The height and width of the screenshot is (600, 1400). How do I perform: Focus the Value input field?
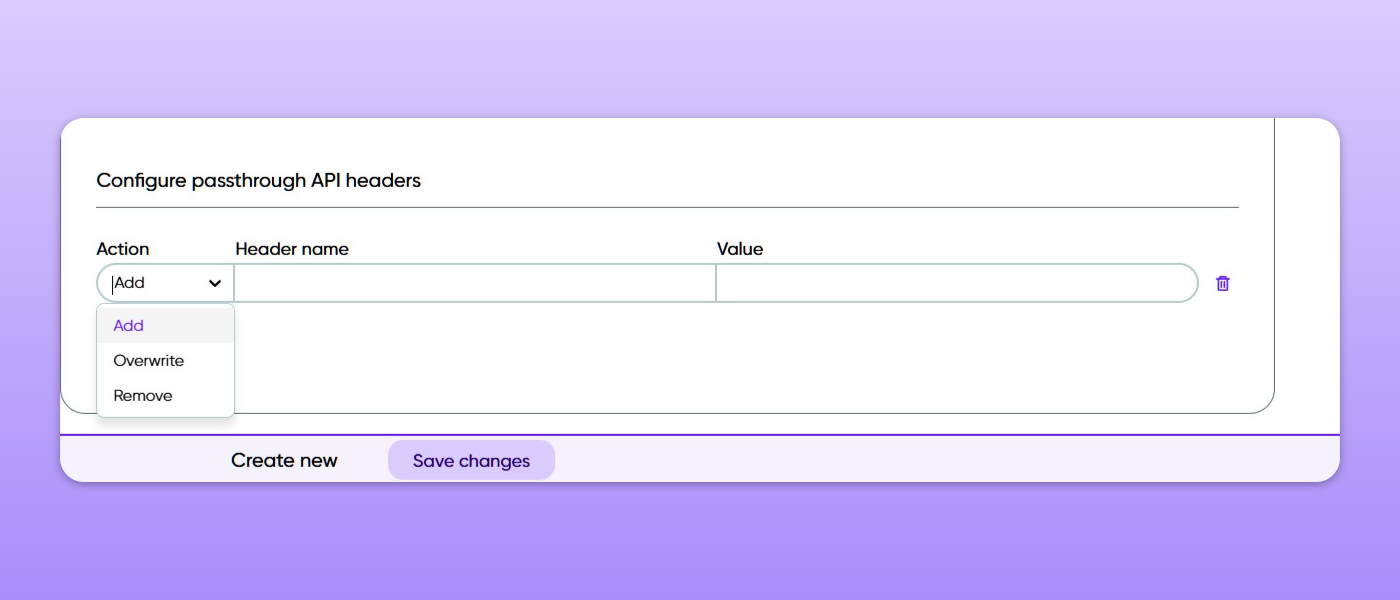click(x=957, y=283)
